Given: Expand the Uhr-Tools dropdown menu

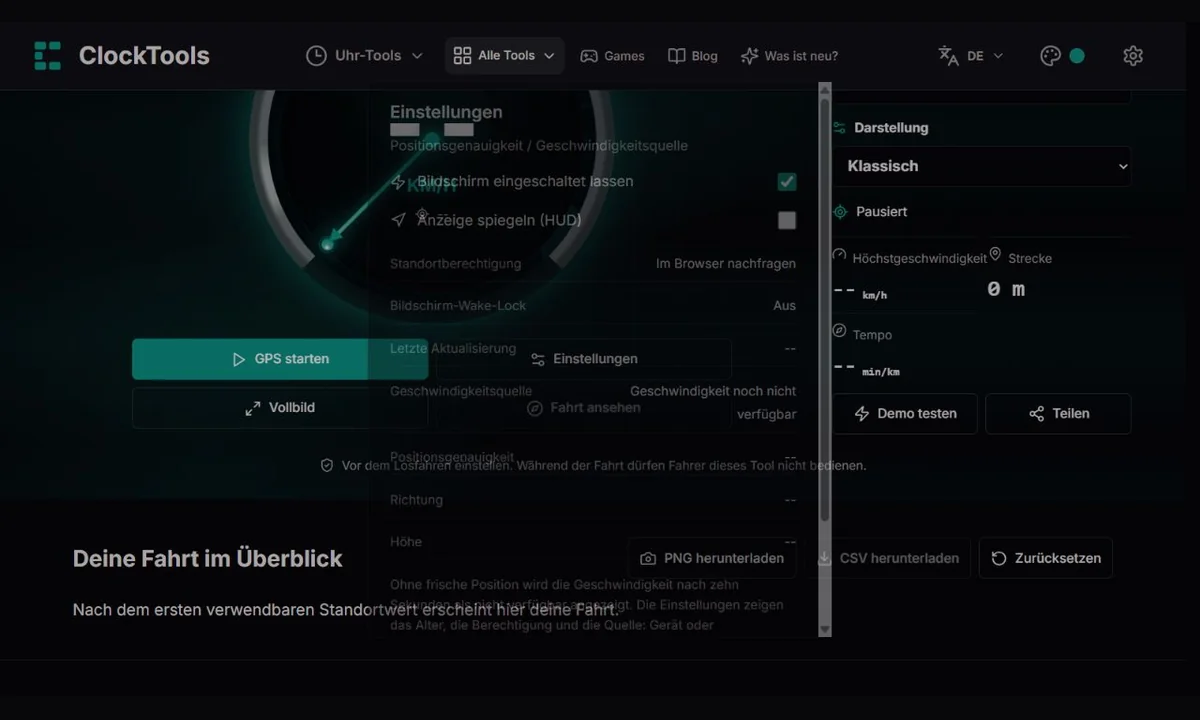Looking at the screenshot, I should (x=364, y=56).
